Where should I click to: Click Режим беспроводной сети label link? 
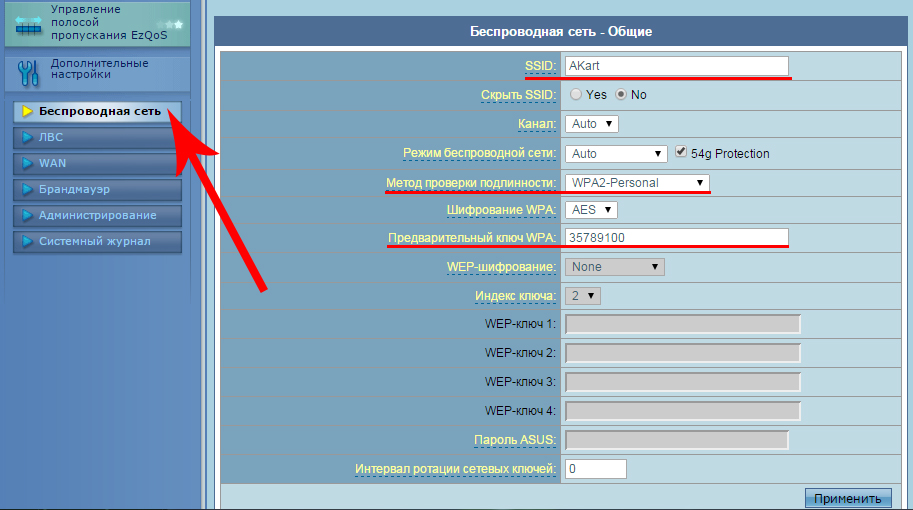click(x=480, y=154)
